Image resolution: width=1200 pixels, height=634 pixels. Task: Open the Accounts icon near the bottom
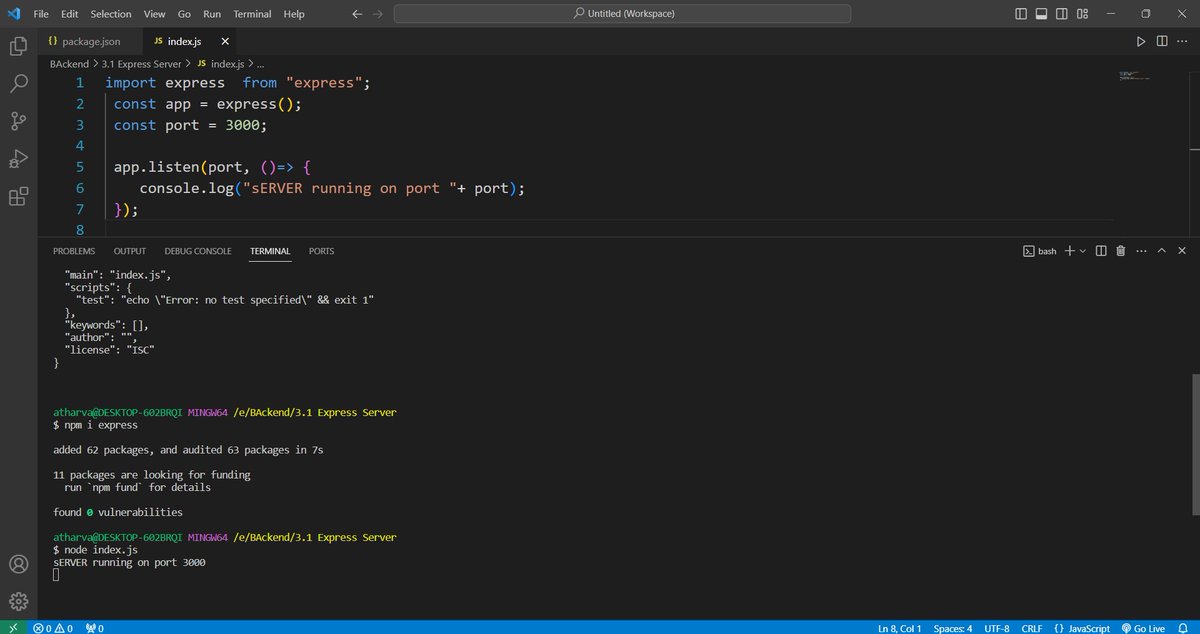click(18, 563)
